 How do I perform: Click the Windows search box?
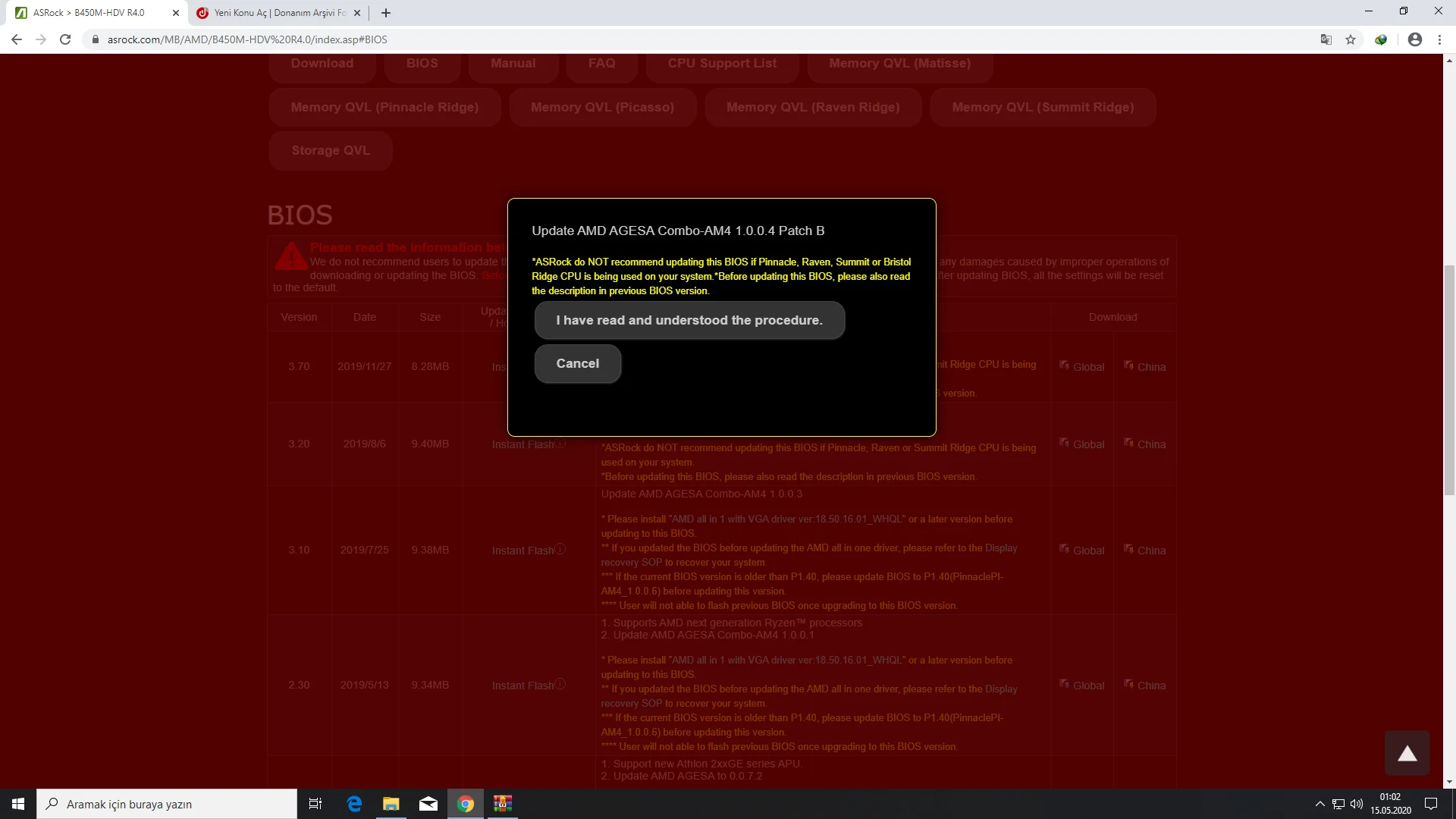click(x=167, y=804)
